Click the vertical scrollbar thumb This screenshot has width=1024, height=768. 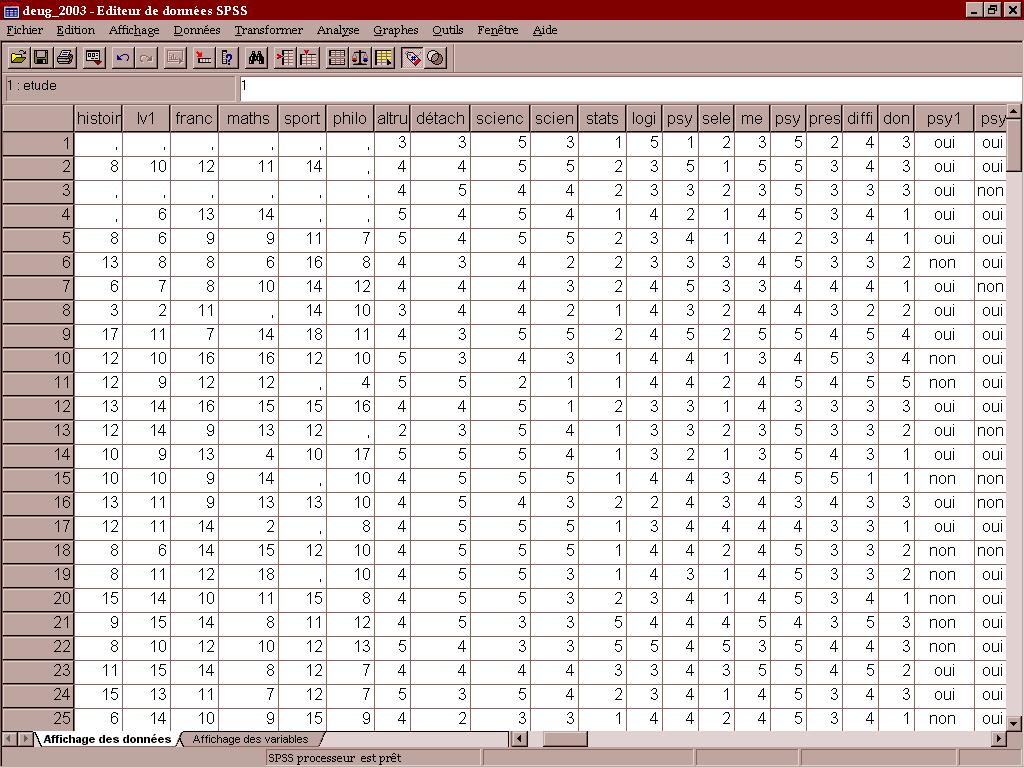[x=1014, y=146]
